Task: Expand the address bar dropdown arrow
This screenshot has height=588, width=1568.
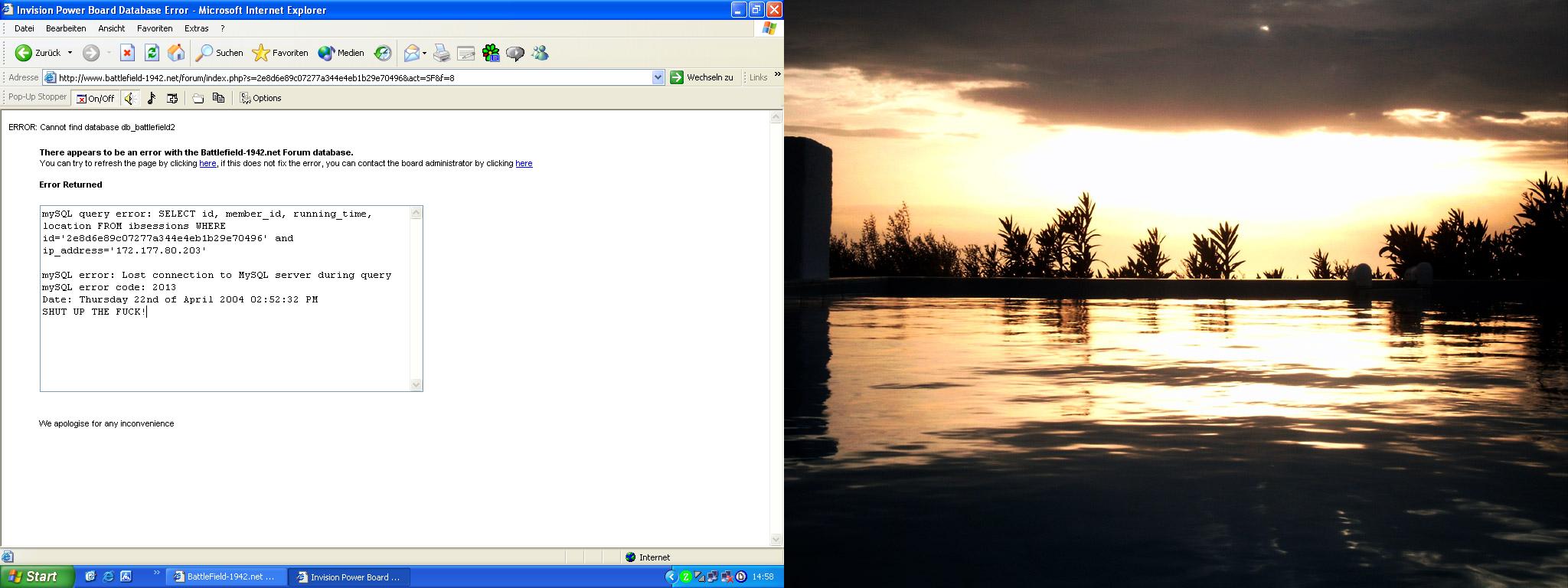Action: point(658,77)
